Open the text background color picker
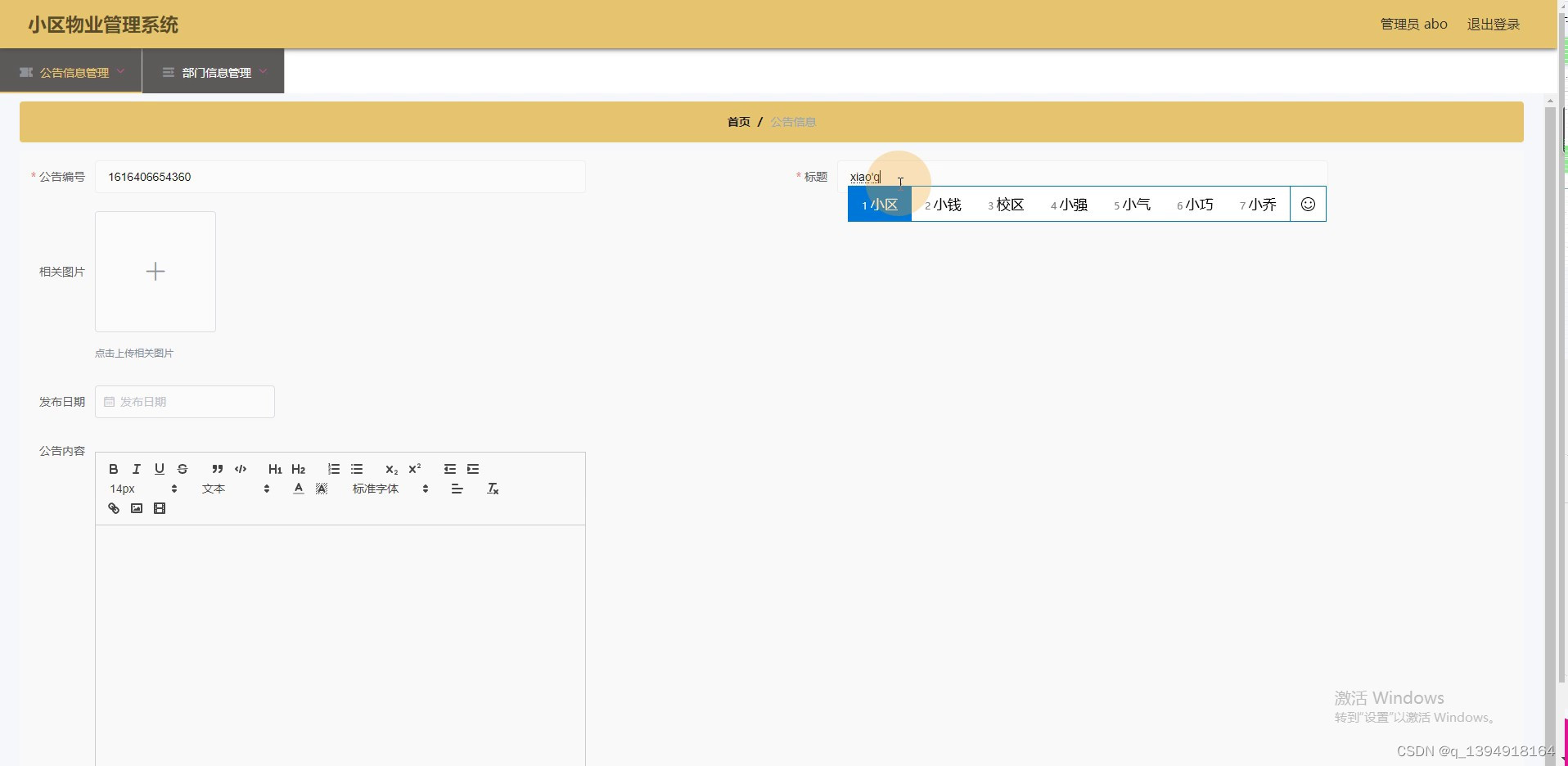 coord(322,489)
